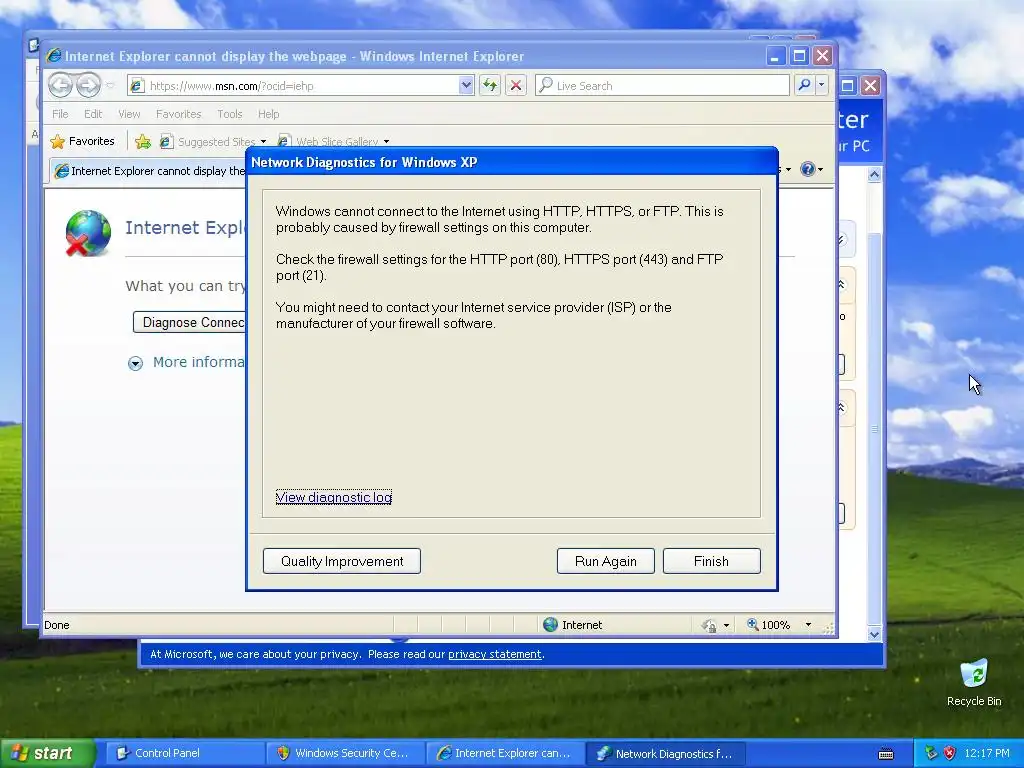Open the recent pages dropdown arrow
The width and height of the screenshot is (1024, 768).
point(110,86)
